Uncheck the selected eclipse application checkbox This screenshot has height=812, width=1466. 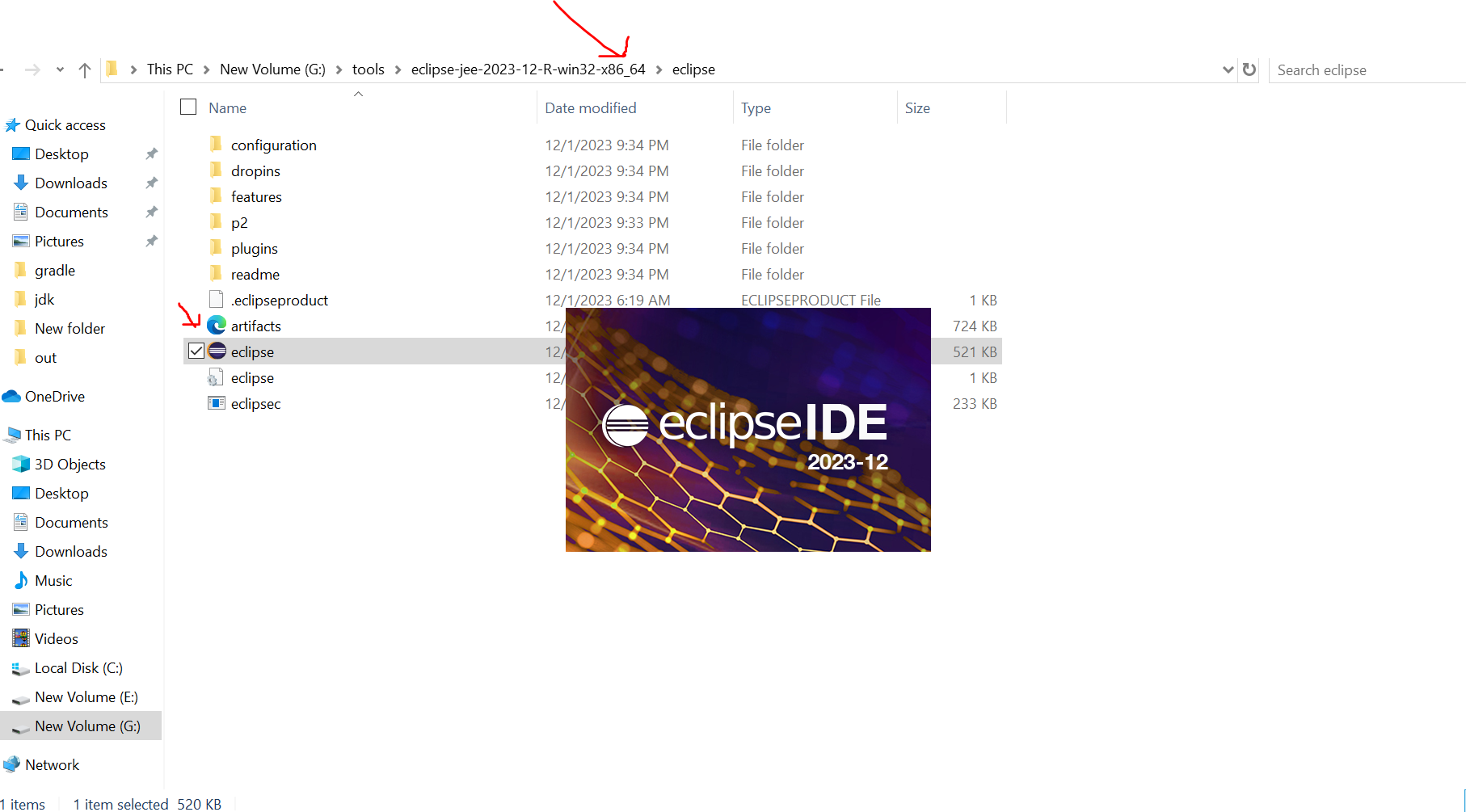click(196, 351)
